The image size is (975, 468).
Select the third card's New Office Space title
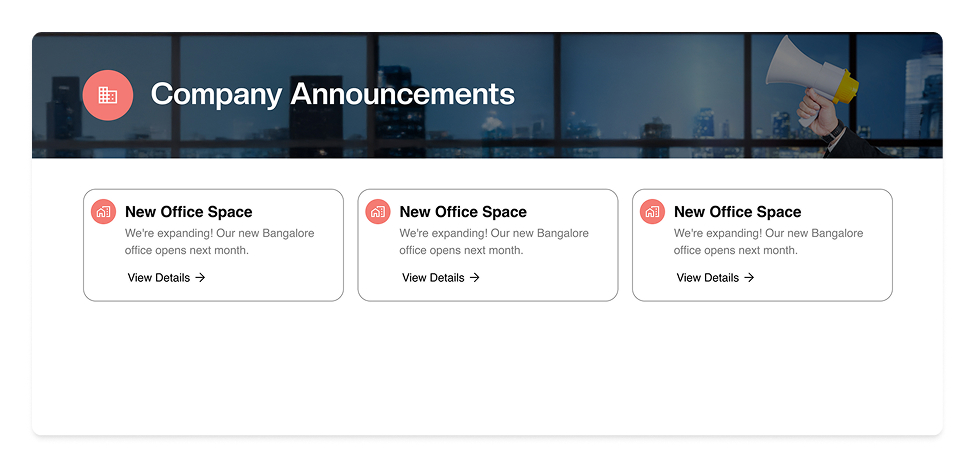[737, 212]
